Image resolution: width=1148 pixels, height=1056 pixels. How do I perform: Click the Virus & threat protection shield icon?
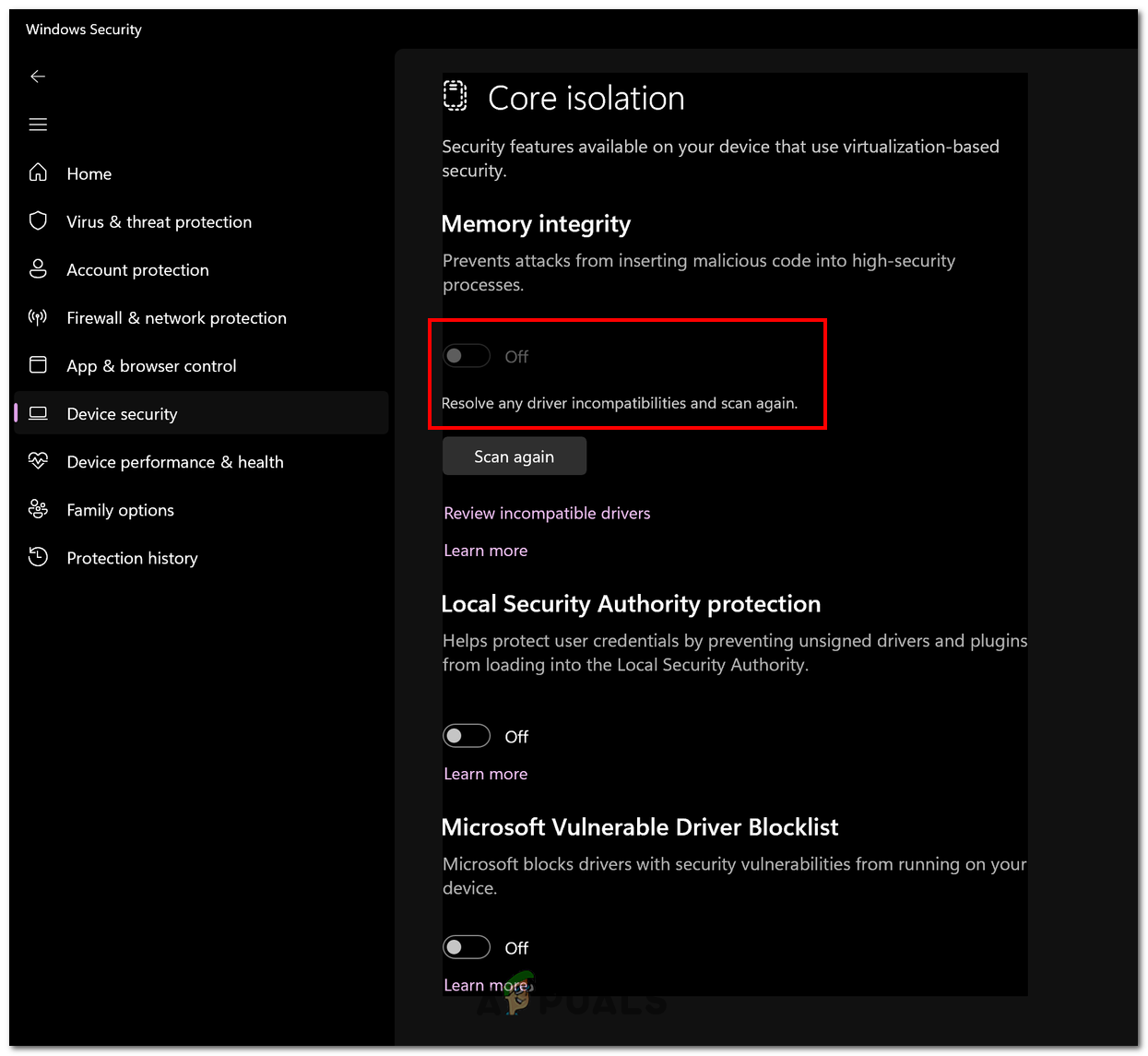coord(38,220)
